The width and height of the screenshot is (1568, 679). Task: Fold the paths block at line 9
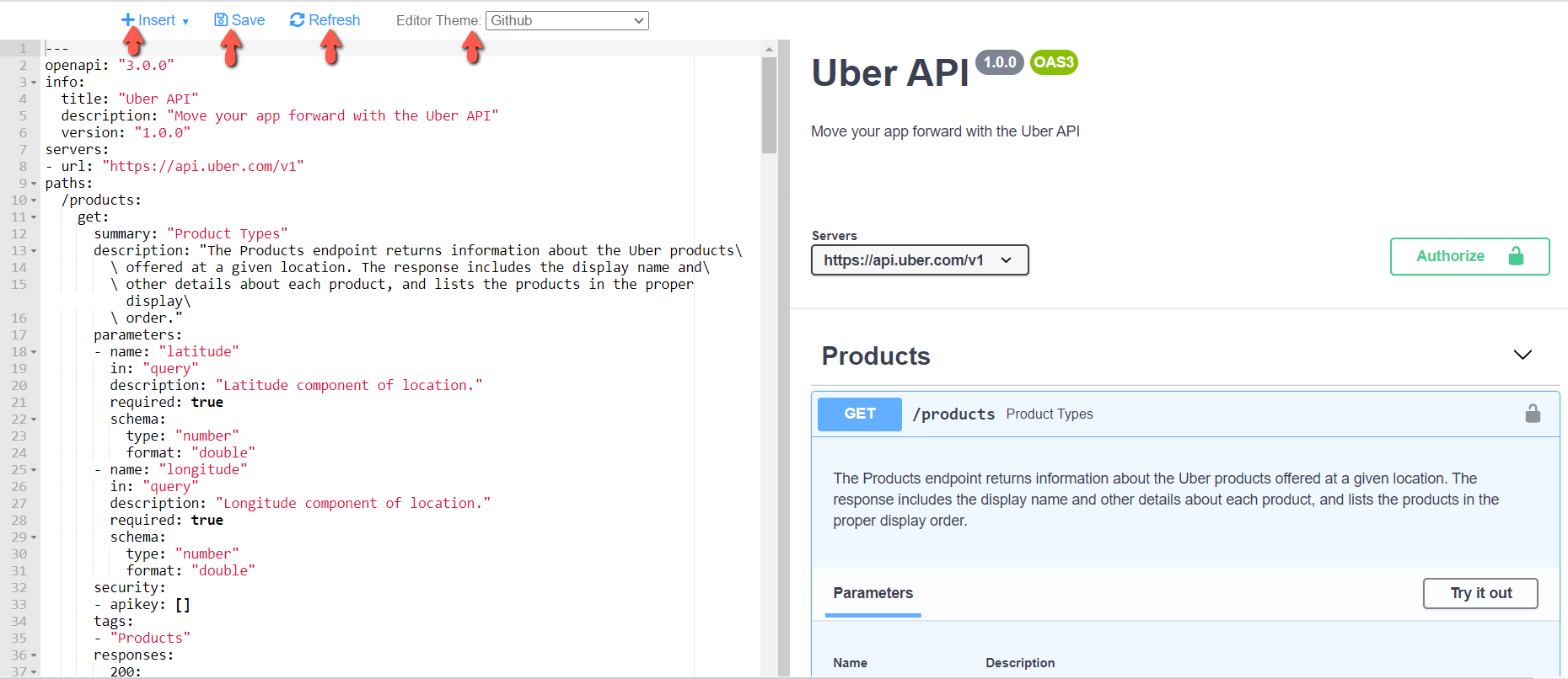tap(34, 184)
